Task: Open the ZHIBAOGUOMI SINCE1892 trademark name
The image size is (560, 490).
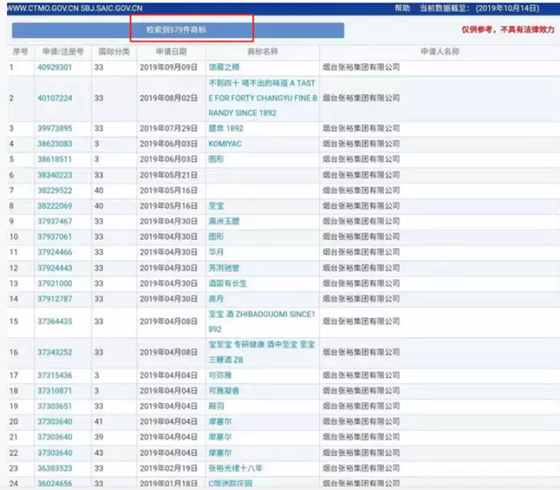Action: [262, 321]
